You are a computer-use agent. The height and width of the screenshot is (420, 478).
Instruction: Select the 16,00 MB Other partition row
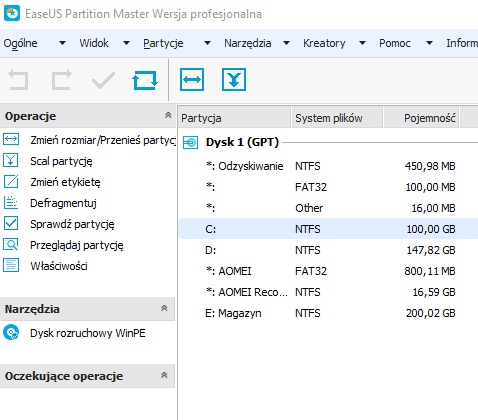[328, 208]
